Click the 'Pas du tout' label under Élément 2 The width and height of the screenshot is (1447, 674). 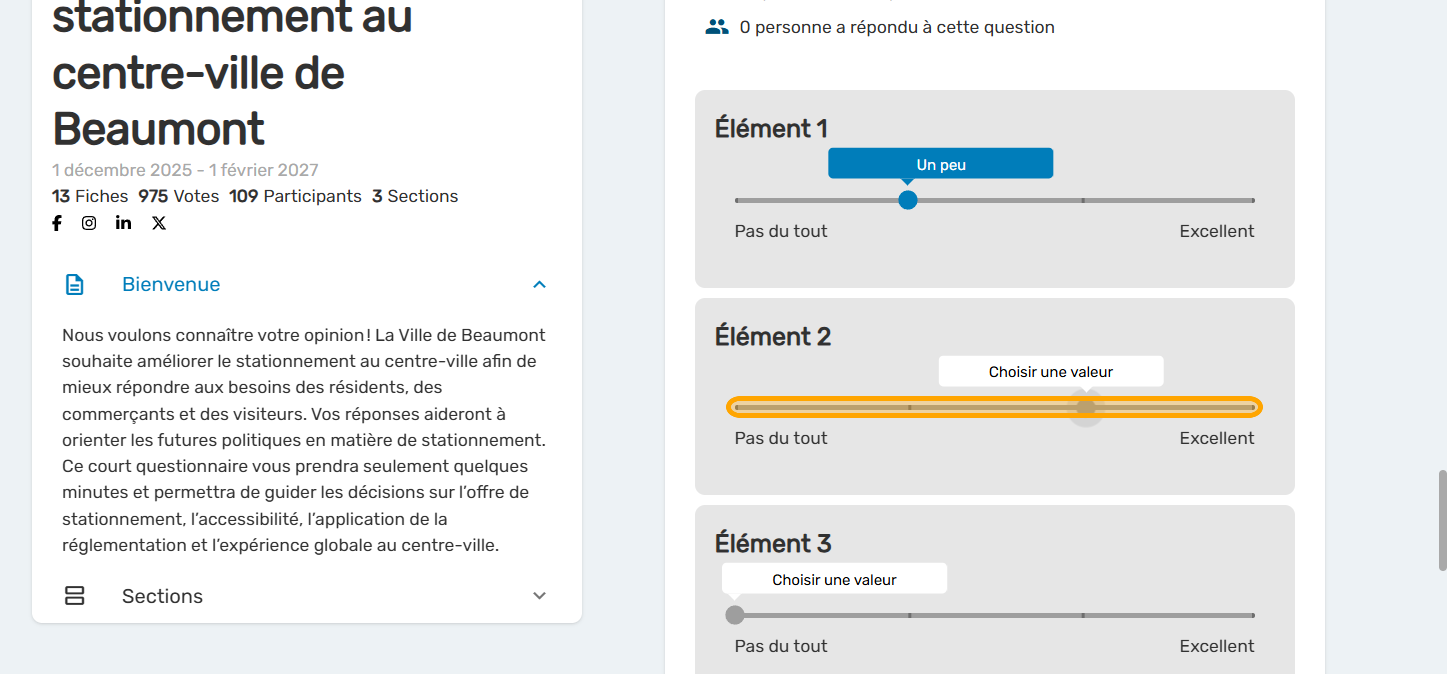(781, 438)
